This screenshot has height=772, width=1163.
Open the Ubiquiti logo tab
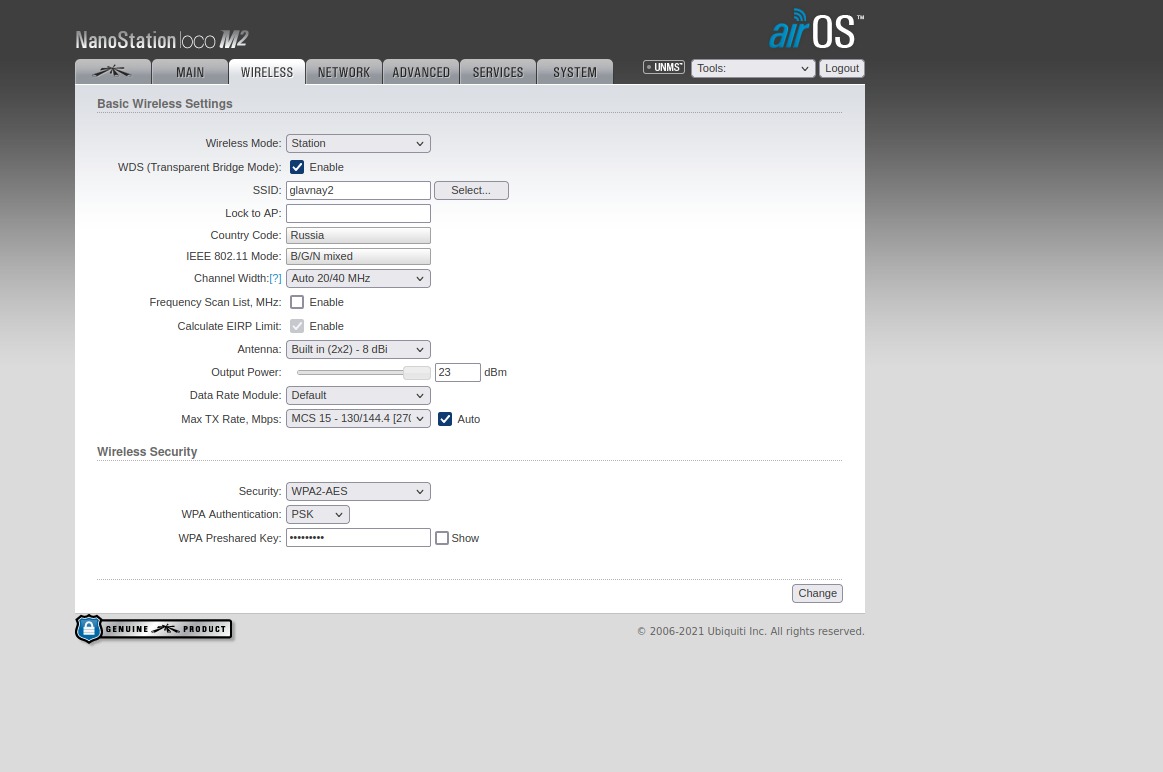[x=113, y=72]
